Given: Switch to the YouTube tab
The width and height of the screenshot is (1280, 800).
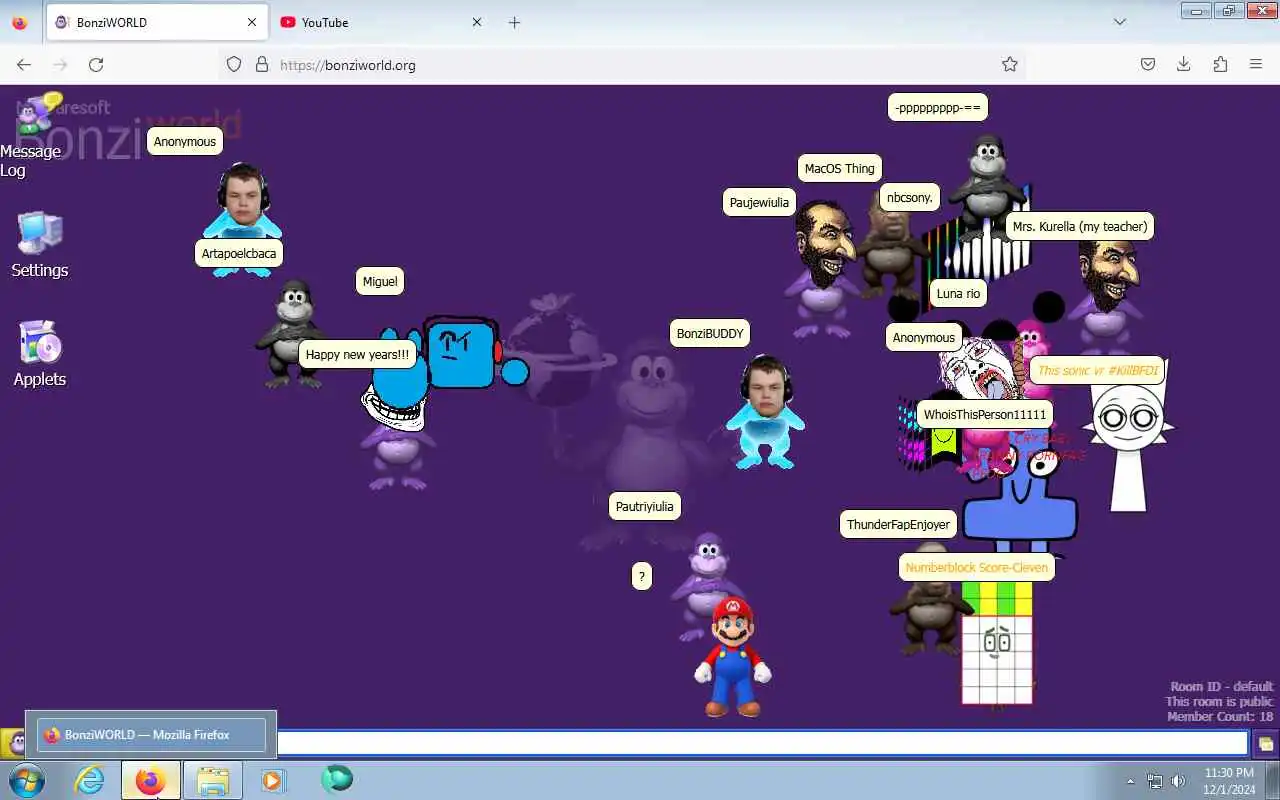Looking at the screenshot, I should tap(380, 22).
